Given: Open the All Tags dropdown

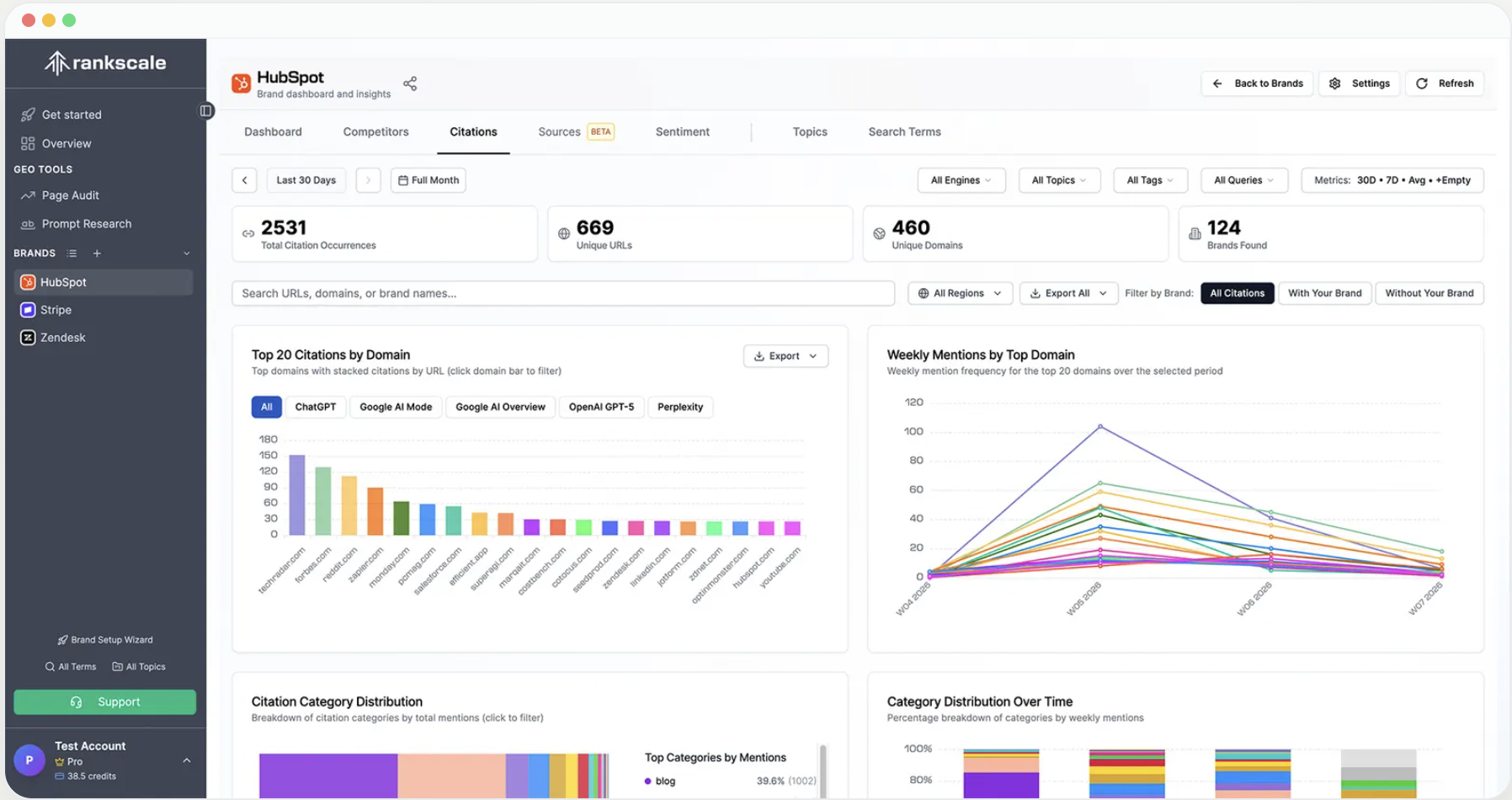Looking at the screenshot, I should 1150,180.
